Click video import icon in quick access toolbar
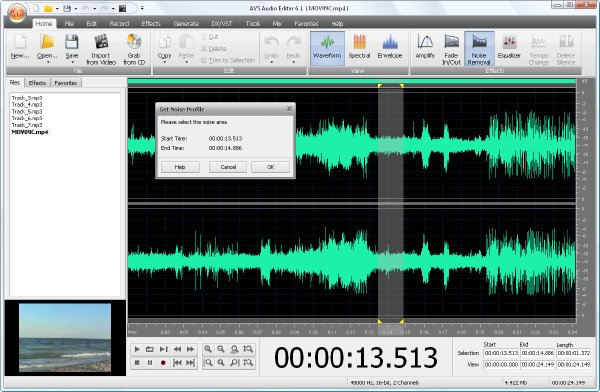Viewport: 600px width, 392px height. 122,8
